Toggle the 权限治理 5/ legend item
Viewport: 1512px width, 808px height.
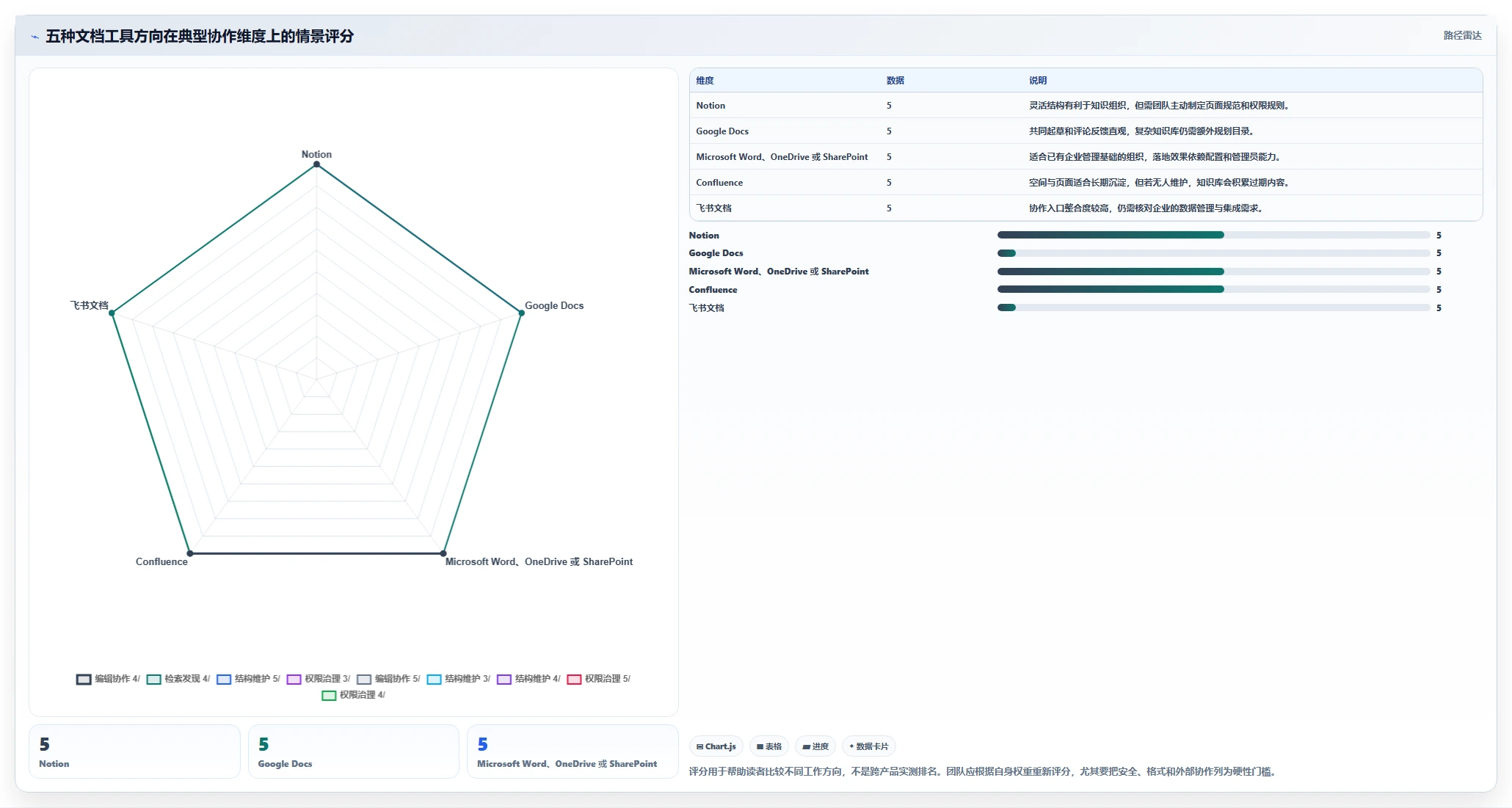(599, 679)
